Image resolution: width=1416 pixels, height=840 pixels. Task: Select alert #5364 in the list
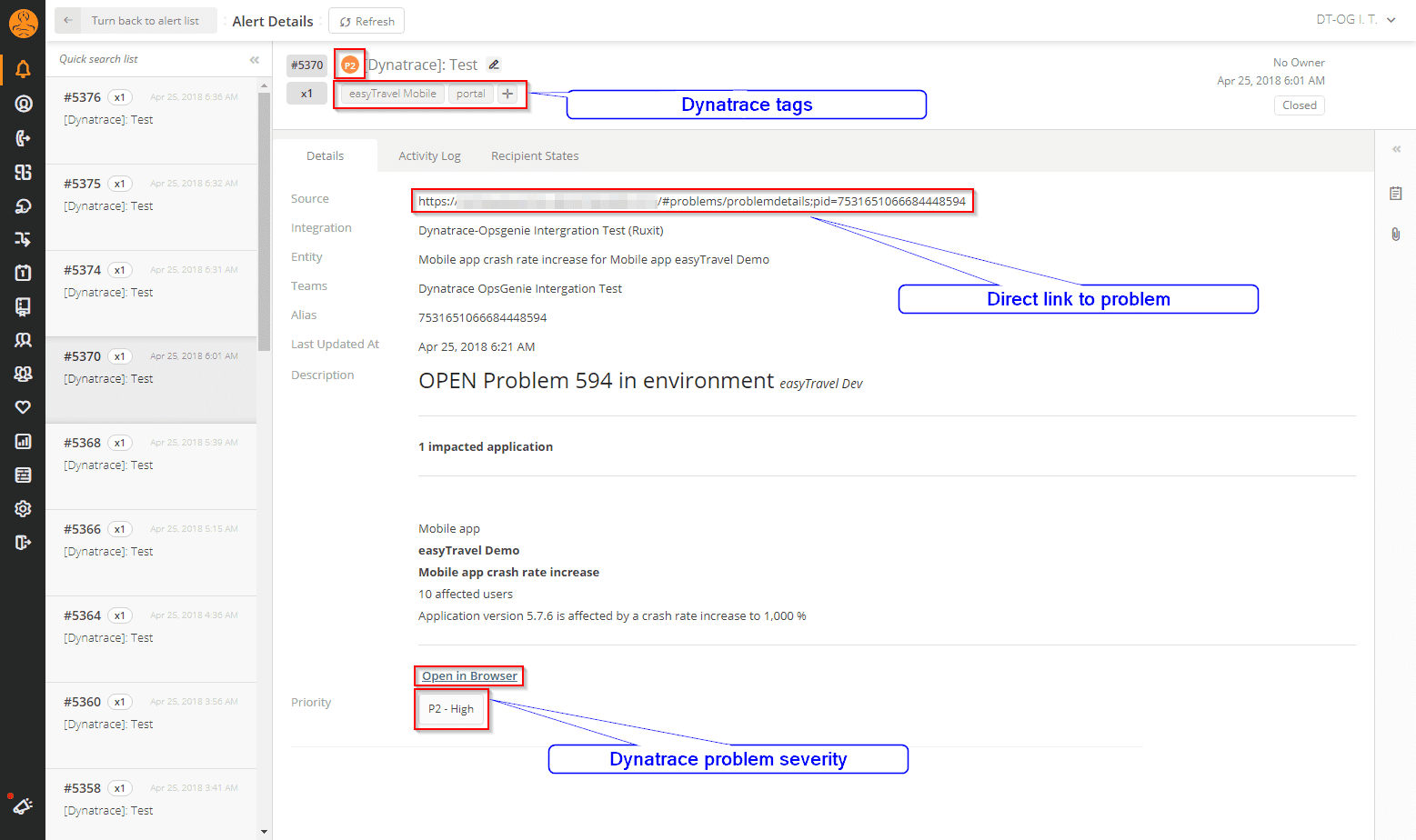tap(151, 639)
